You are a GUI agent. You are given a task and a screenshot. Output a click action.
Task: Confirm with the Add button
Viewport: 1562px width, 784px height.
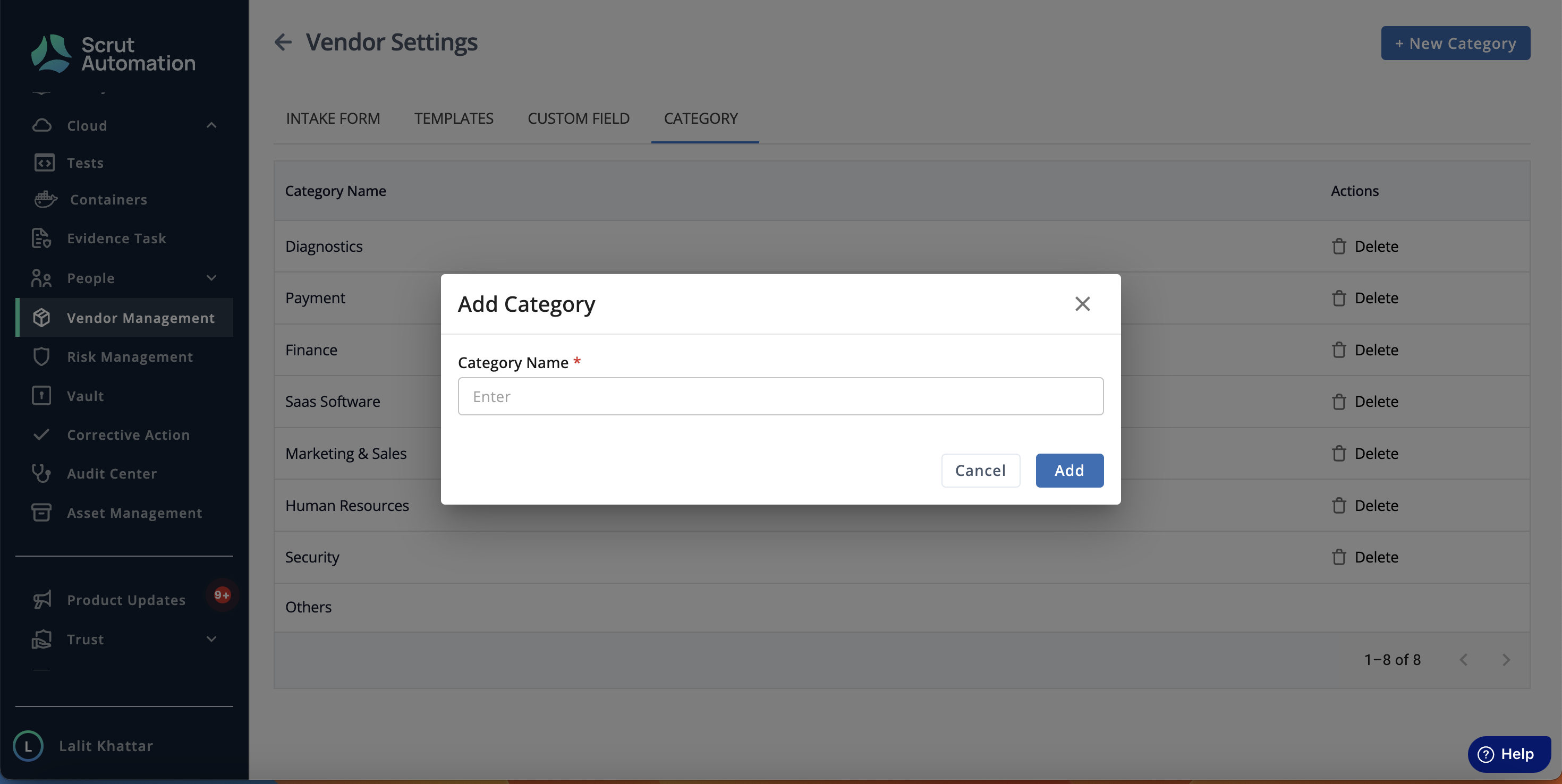coord(1069,471)
